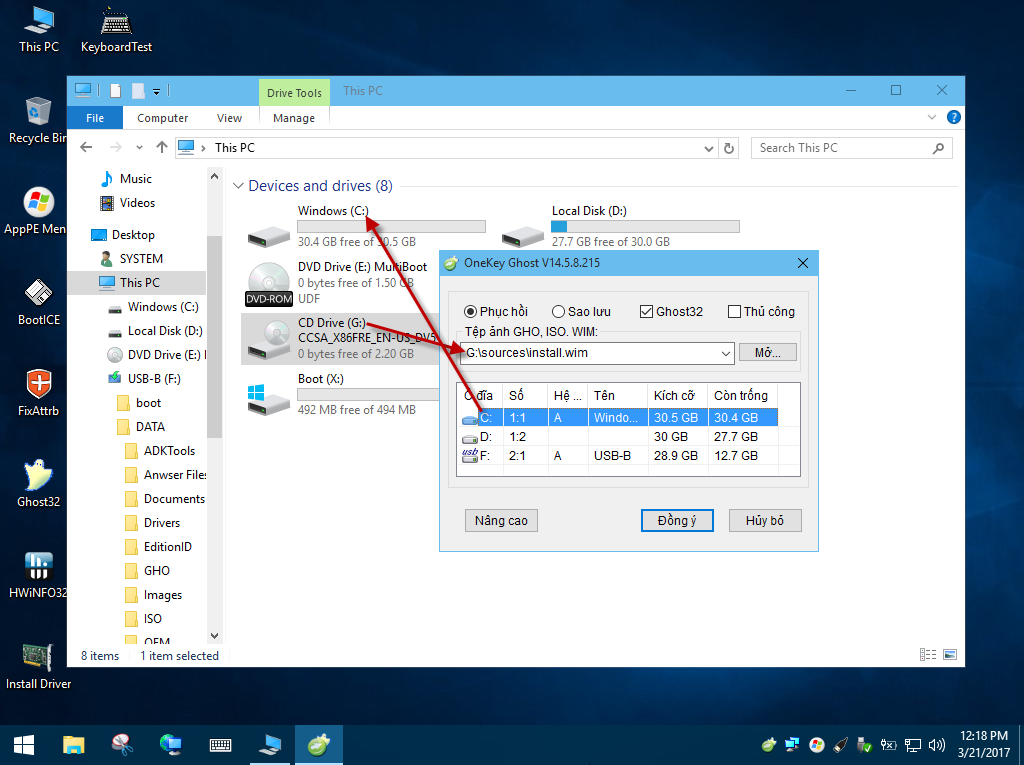Click the volume speaker tray icon
The image size is (1024, 765).
pos(936,745)
